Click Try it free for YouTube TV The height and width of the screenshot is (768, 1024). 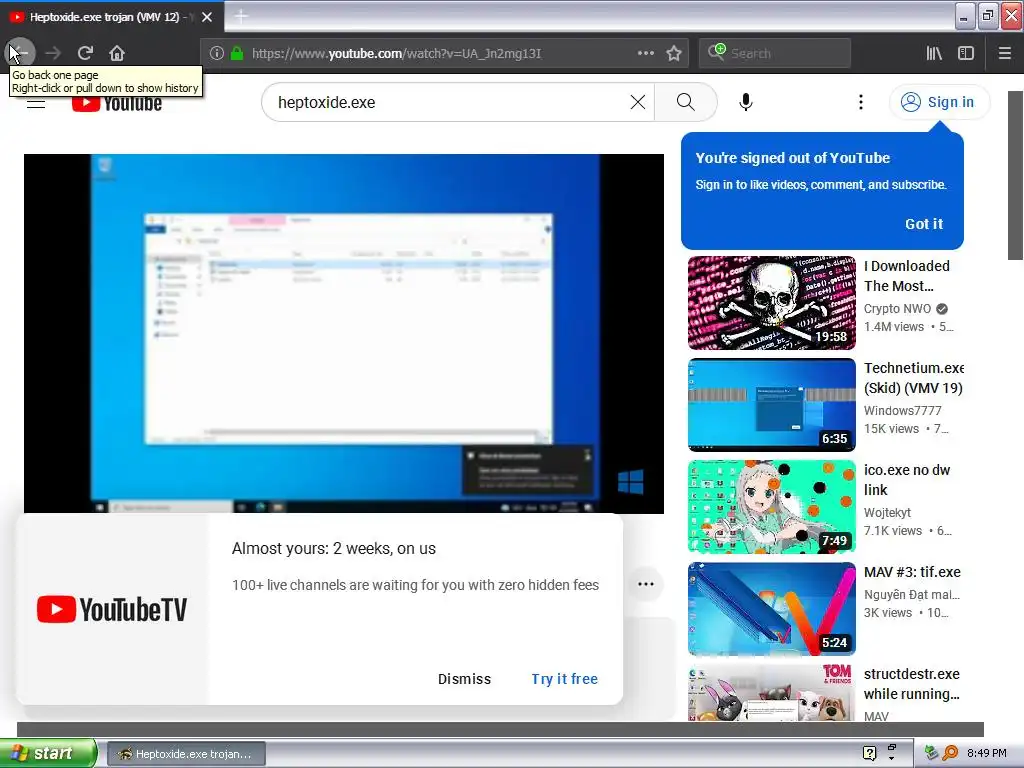coord(564,679)
